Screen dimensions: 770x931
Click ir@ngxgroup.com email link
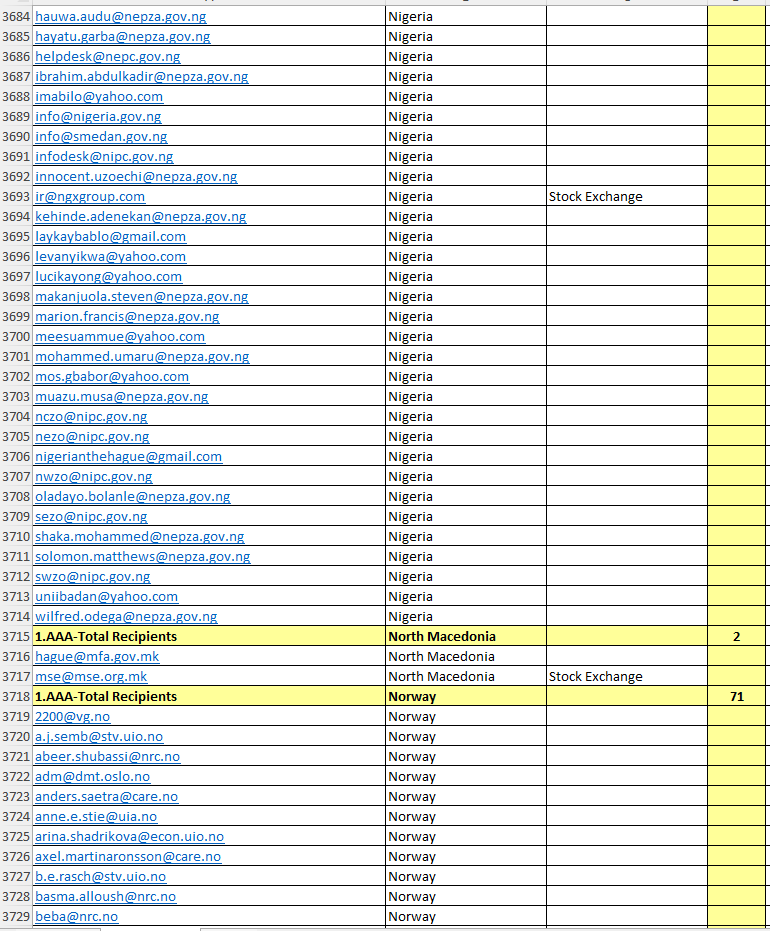click(x=90, y=197)
